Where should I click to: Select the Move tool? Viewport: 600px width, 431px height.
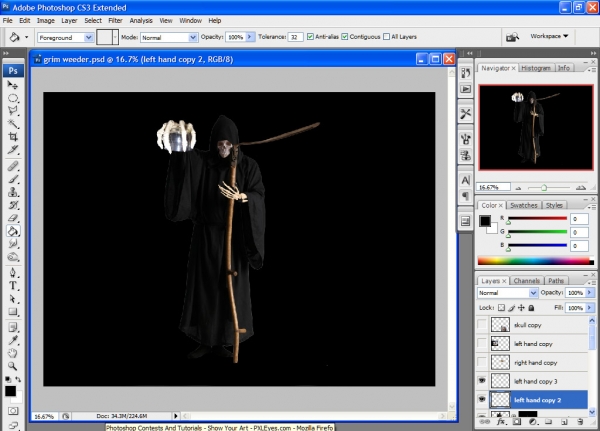(13, 85)
